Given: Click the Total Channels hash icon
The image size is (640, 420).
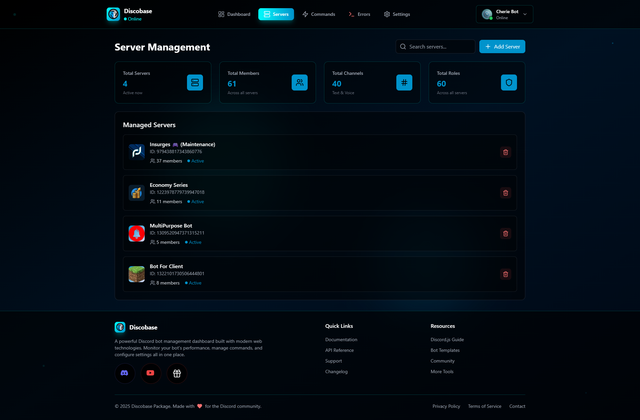Looking at the screenshot, I should coord(404,82).
